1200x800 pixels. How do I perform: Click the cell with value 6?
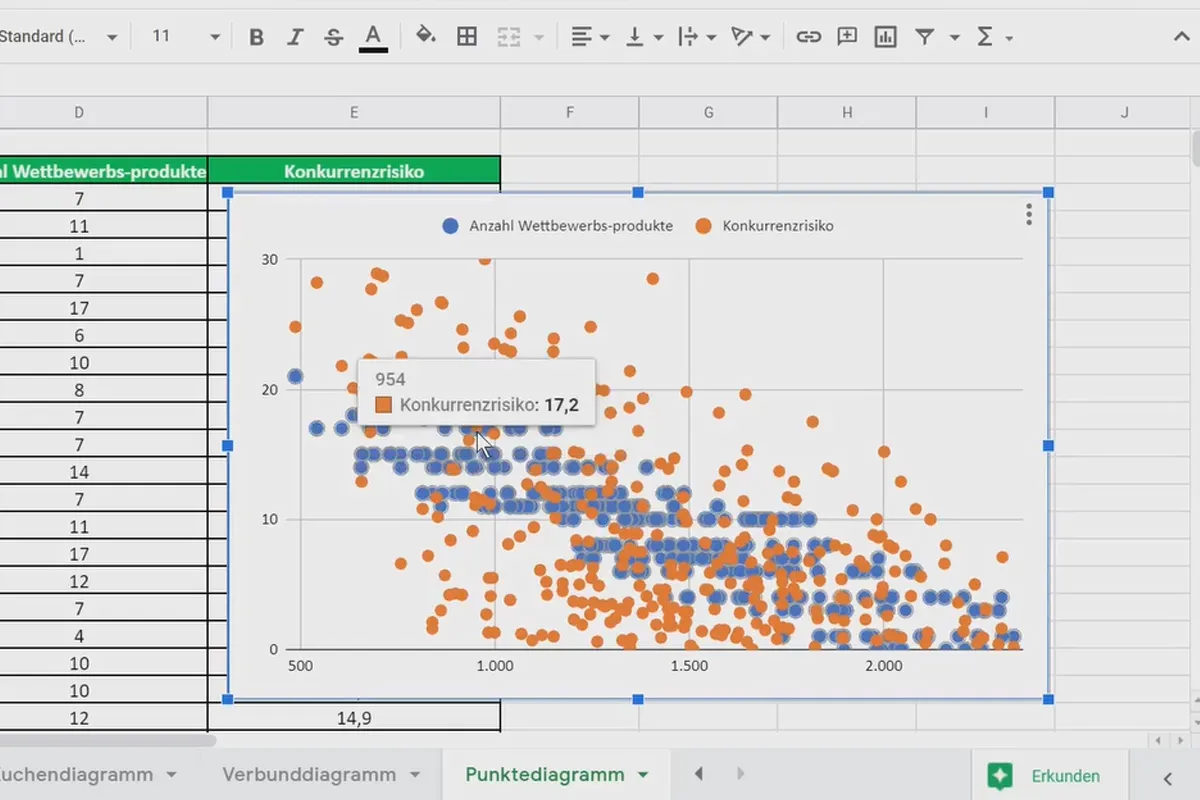tap(79, 336)
